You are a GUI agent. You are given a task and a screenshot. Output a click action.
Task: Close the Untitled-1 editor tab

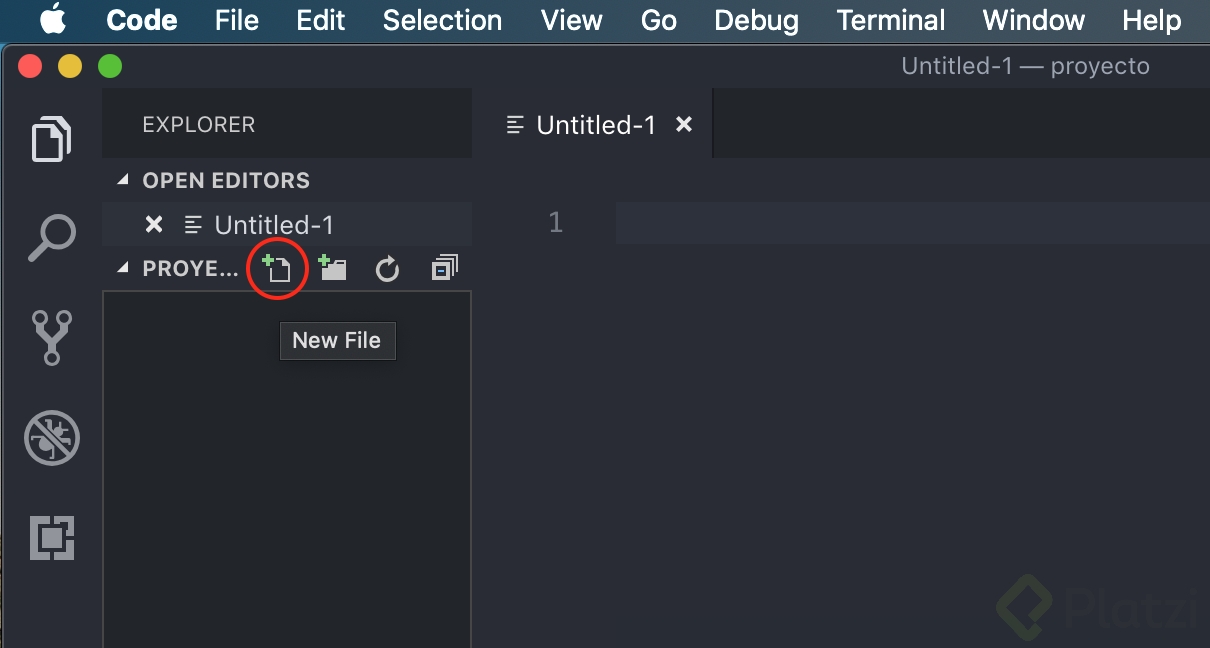tap(684, 124)
